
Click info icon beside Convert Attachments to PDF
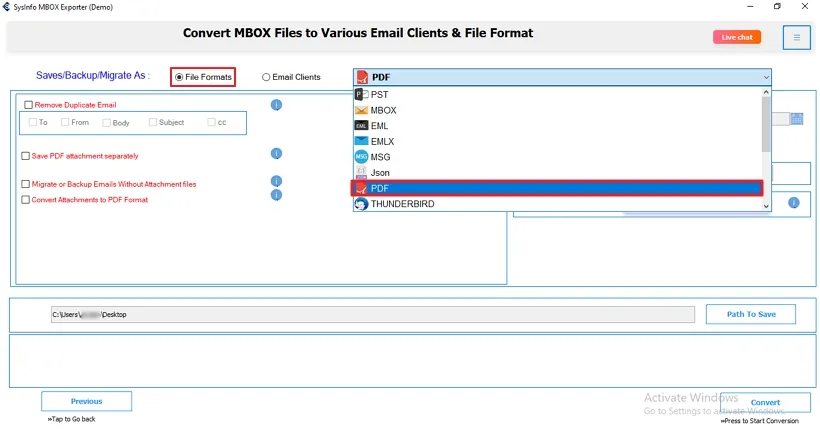(x=276, y=195)
